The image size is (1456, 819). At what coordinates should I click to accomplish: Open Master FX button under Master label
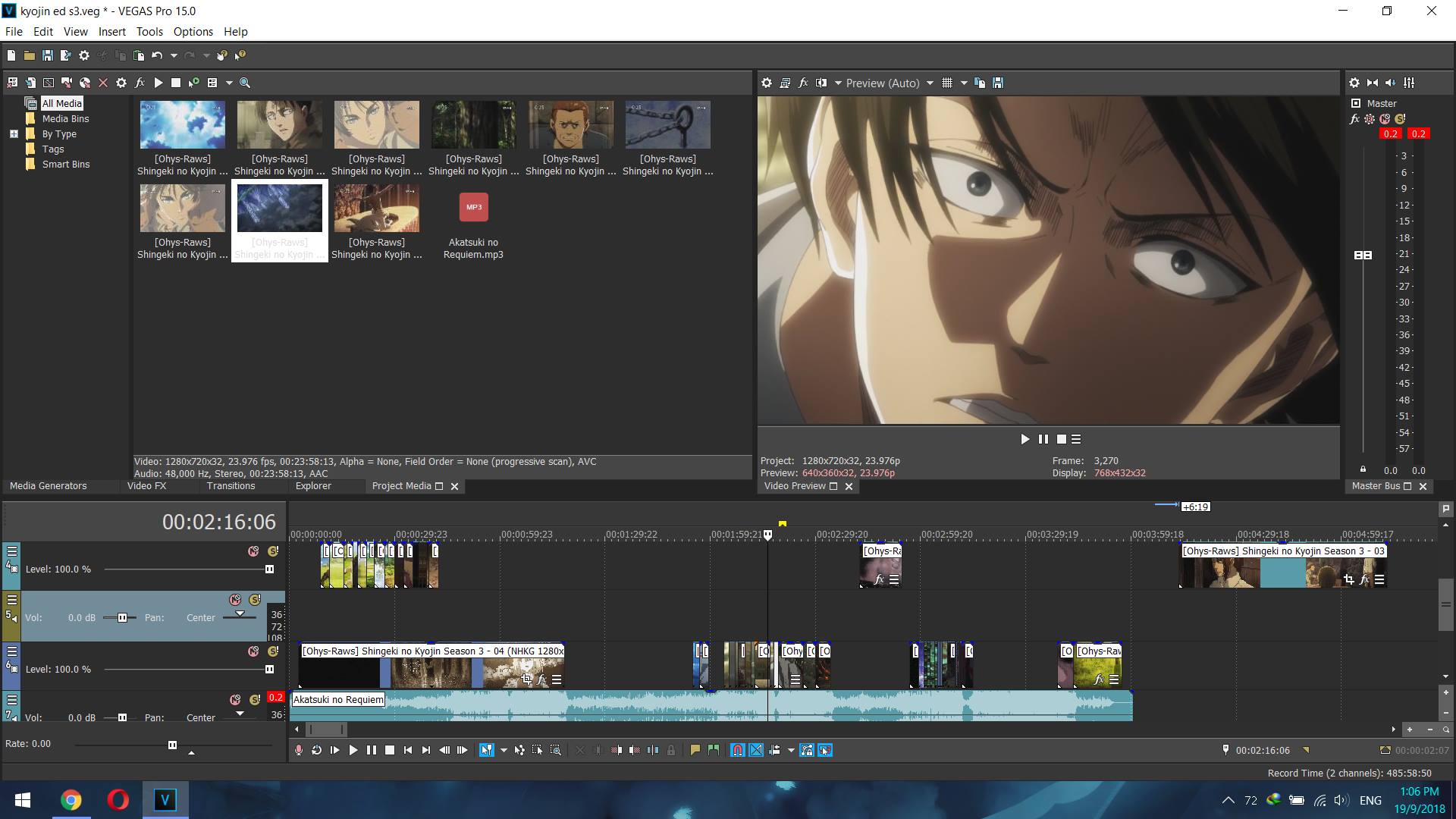click(1354, 119)
